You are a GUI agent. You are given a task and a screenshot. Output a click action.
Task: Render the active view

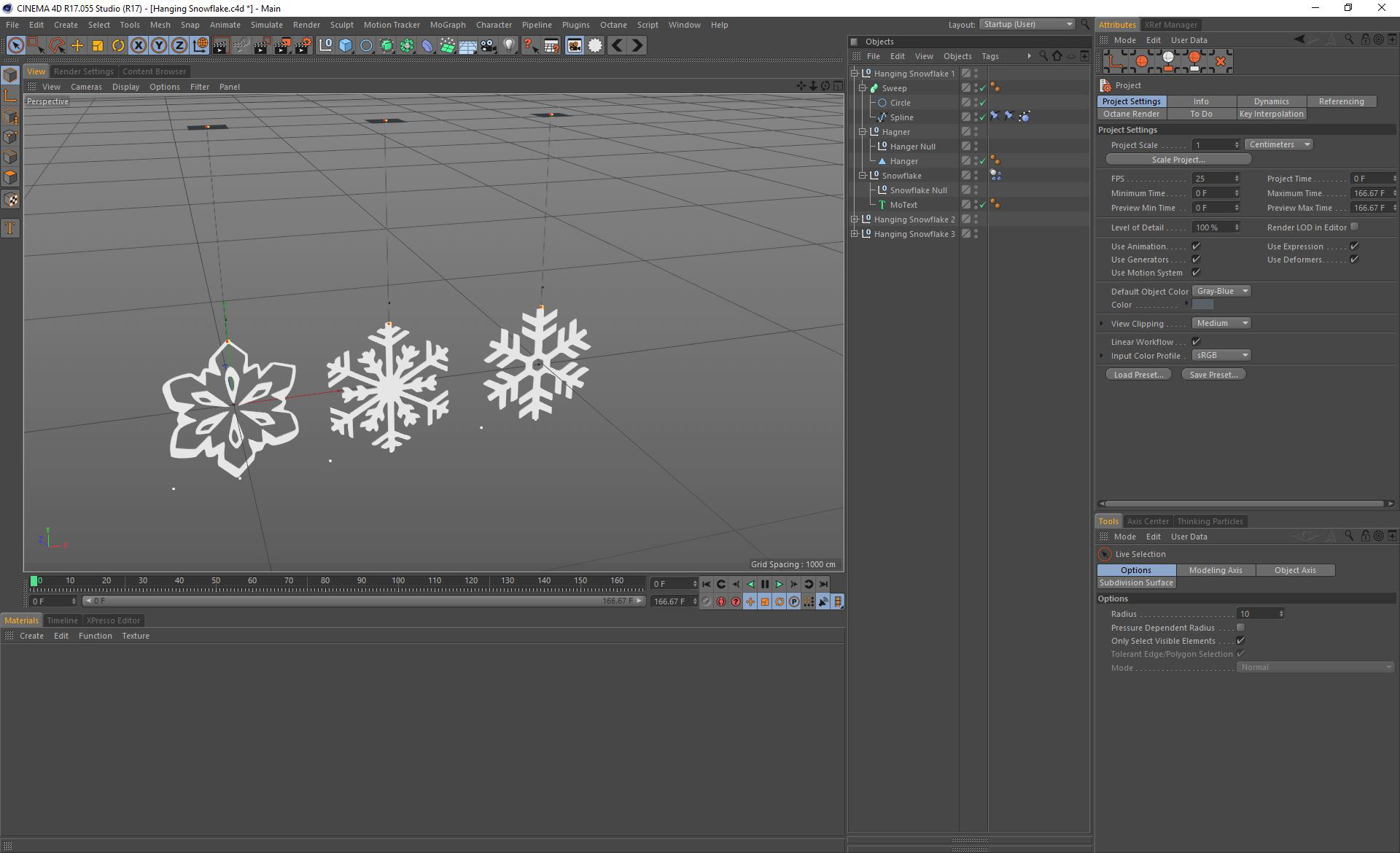tap(220, 45)
